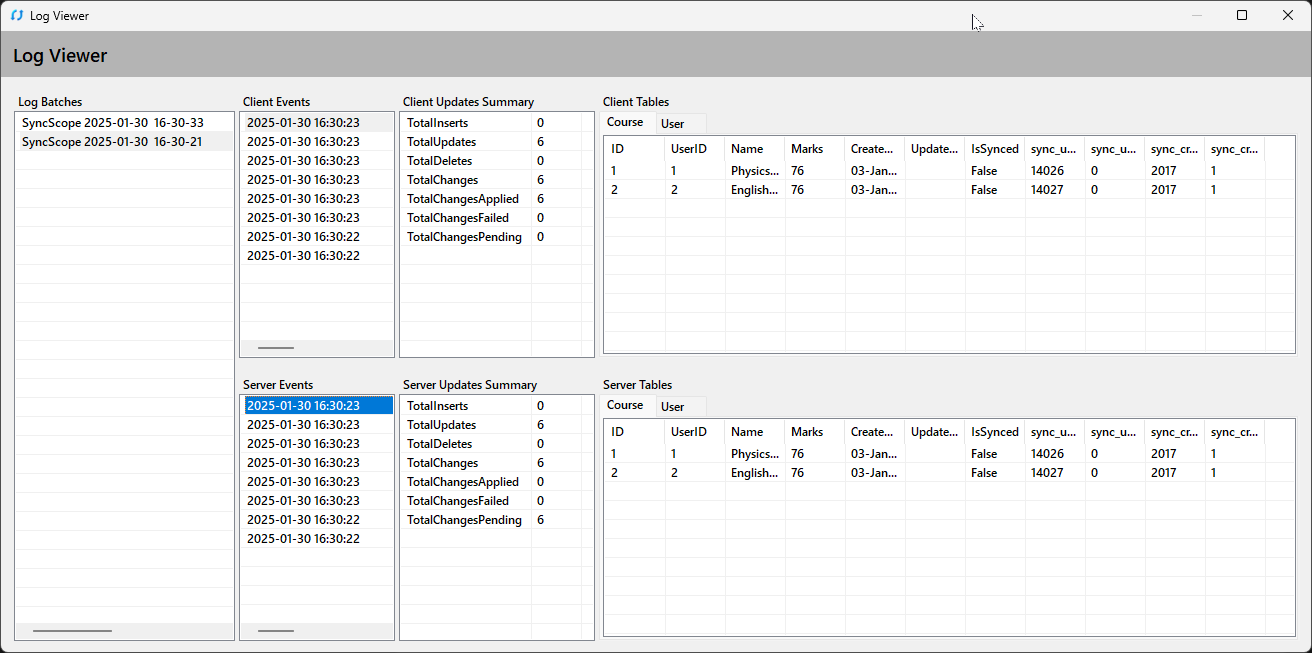
Task: Click the topmost Client Events timestamp entry
Action: [299, 122]
